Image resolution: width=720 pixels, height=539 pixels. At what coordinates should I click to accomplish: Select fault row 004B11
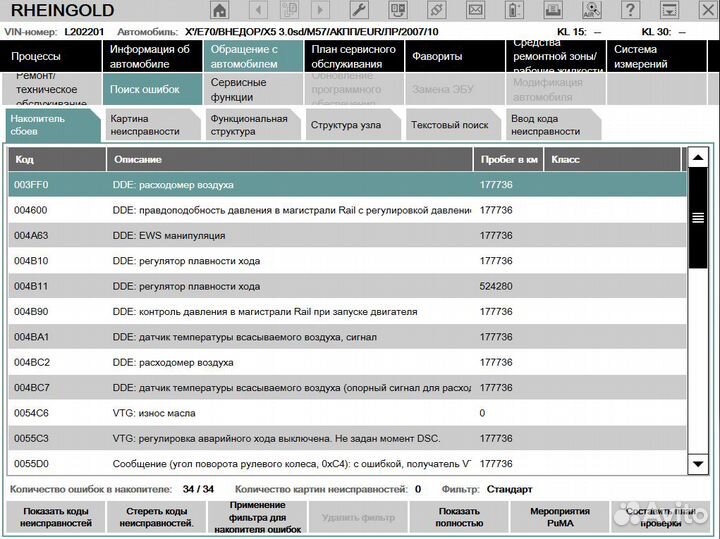(x=347, y=286)
